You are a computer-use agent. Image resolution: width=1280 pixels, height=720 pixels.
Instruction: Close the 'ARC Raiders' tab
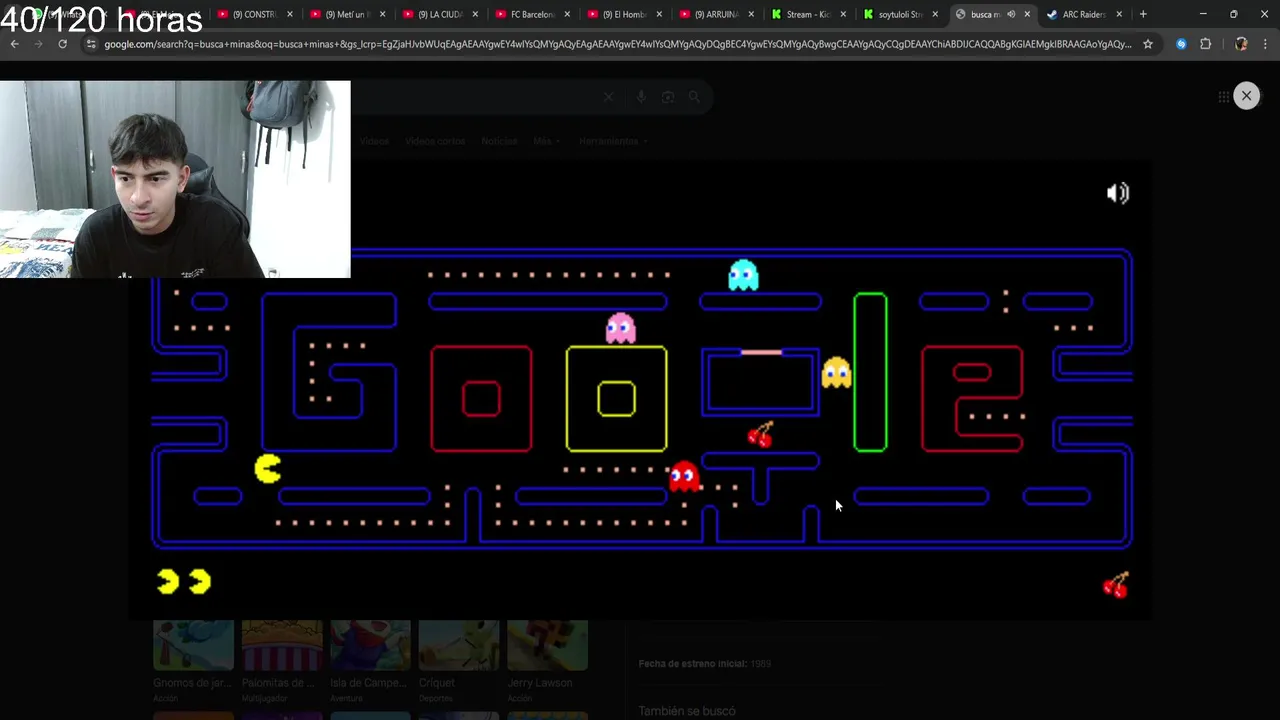tap(1119, 14)
